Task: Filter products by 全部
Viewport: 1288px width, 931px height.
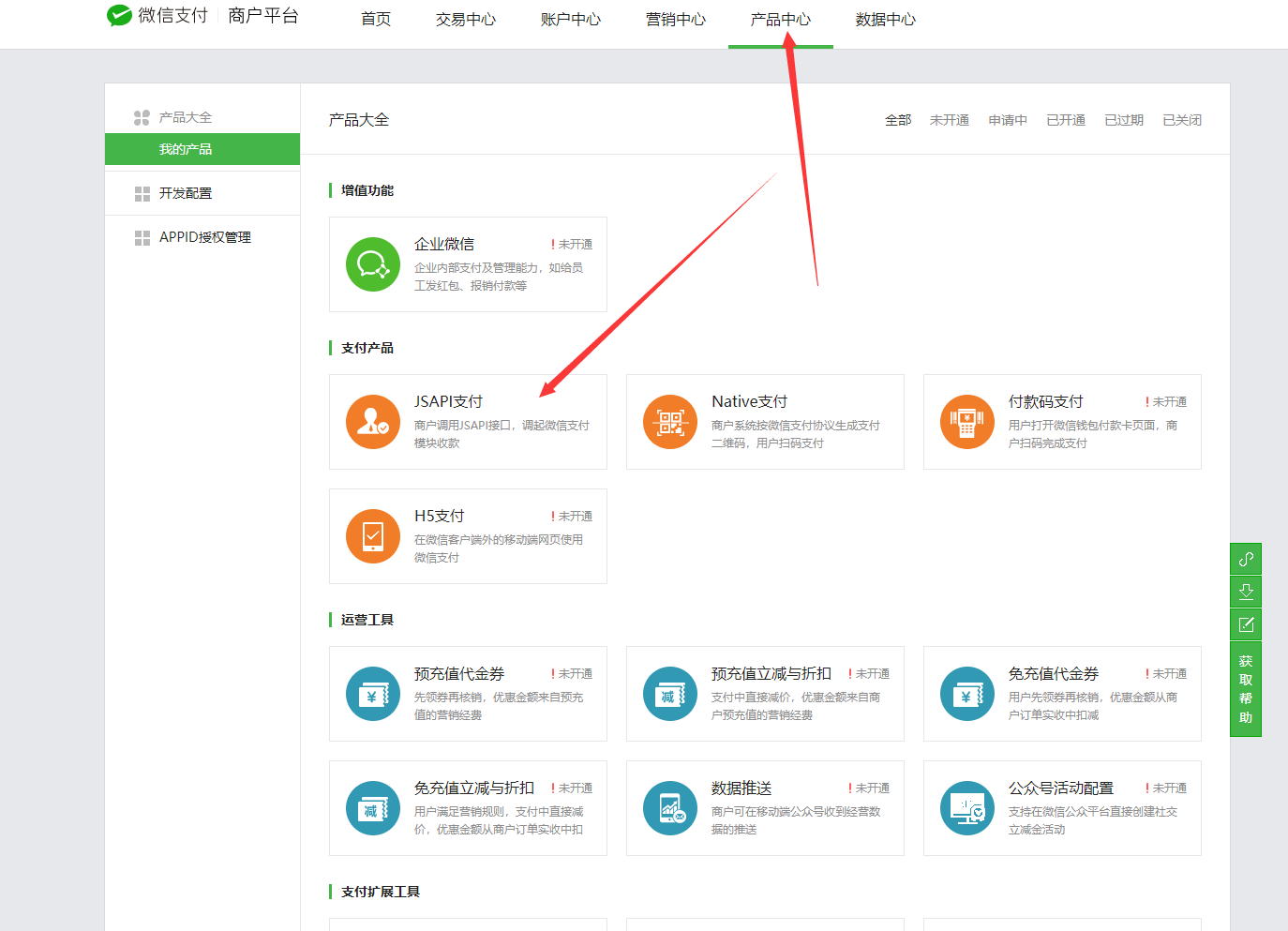Action: [898, 120]
